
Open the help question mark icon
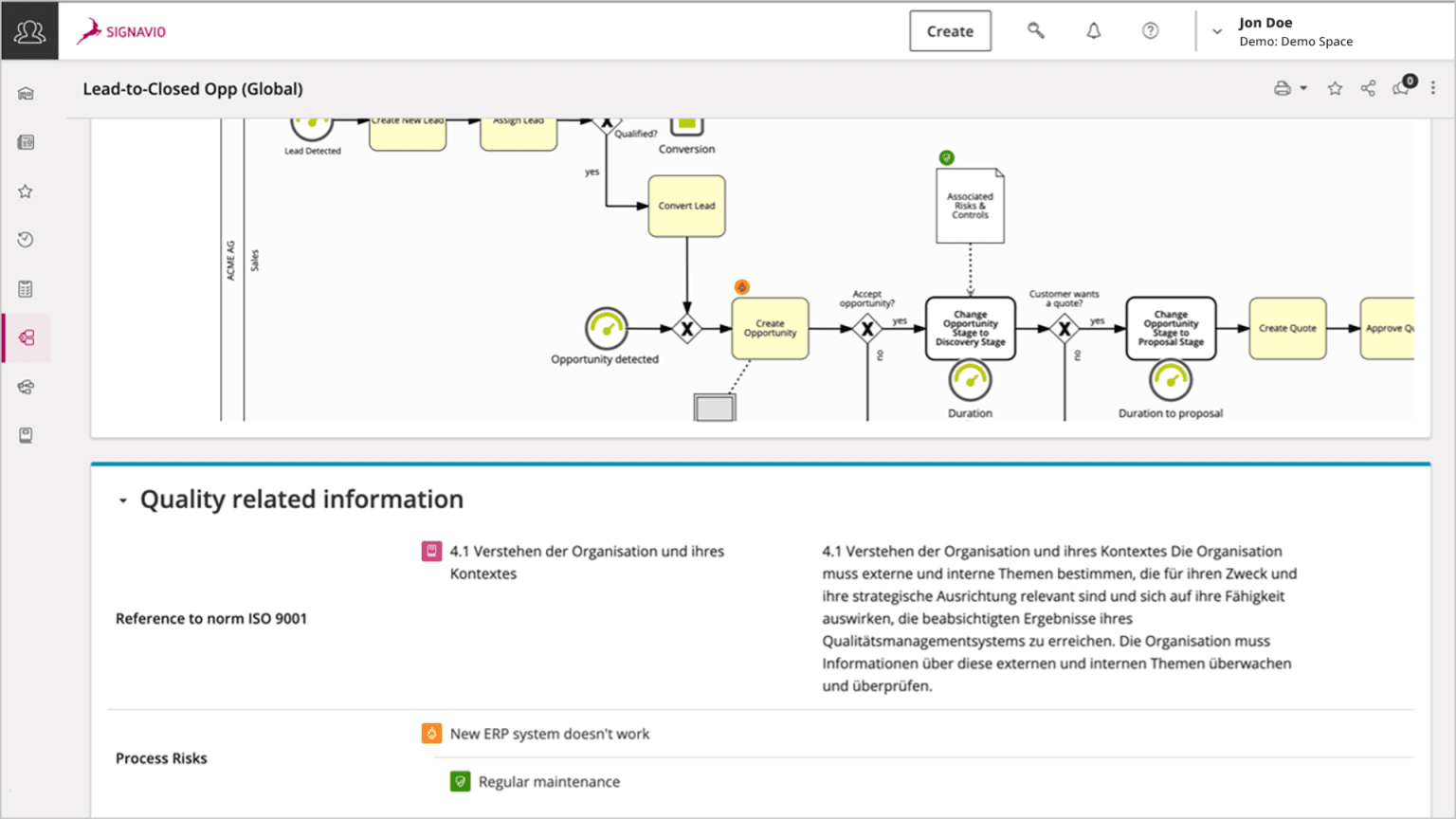pos(1150,30)
